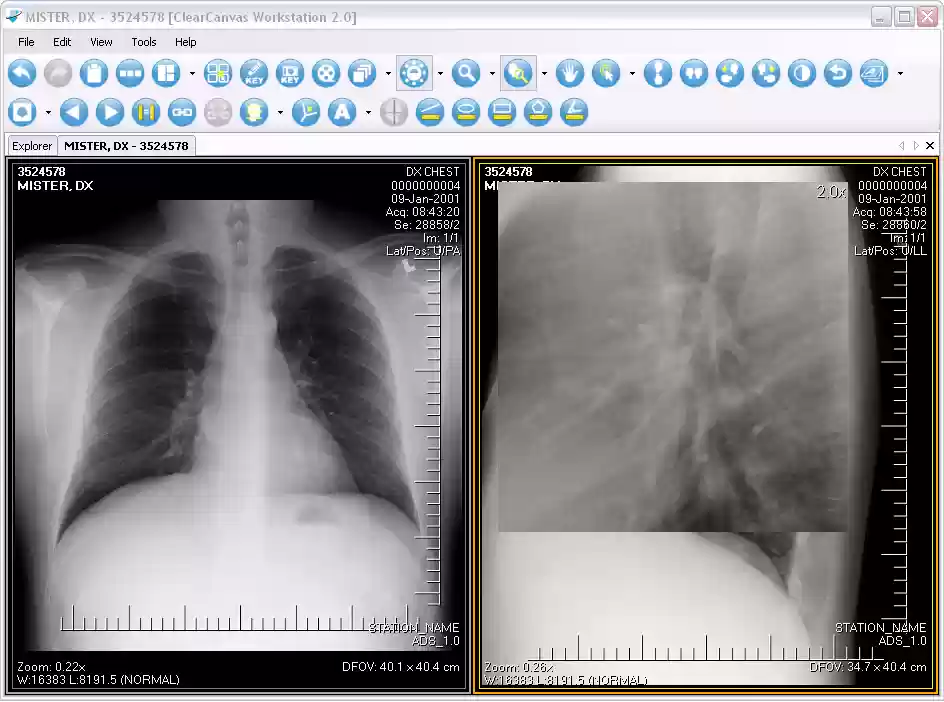This screenshot has width=944, height=702.
Task: Toggle synchronized stacking on toolbar
Action: click(x=146, y=112)
